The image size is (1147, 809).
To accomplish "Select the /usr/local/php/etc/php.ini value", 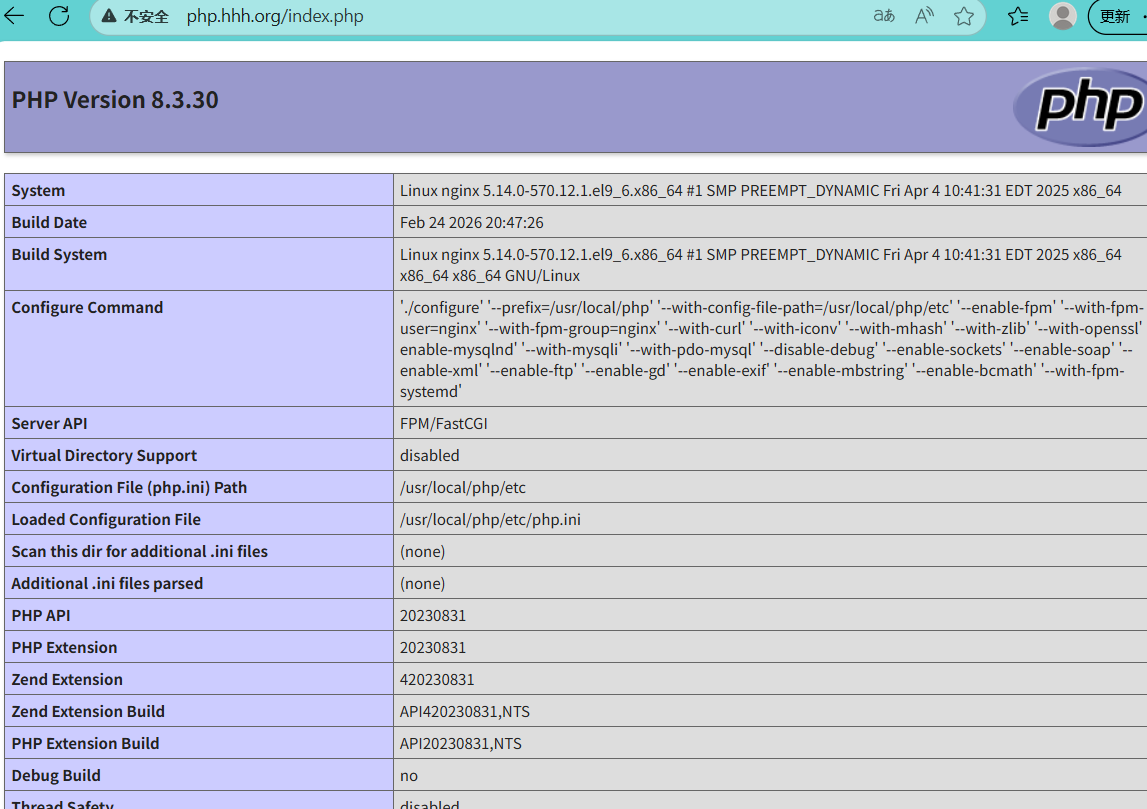I will [x=490, y=519].
